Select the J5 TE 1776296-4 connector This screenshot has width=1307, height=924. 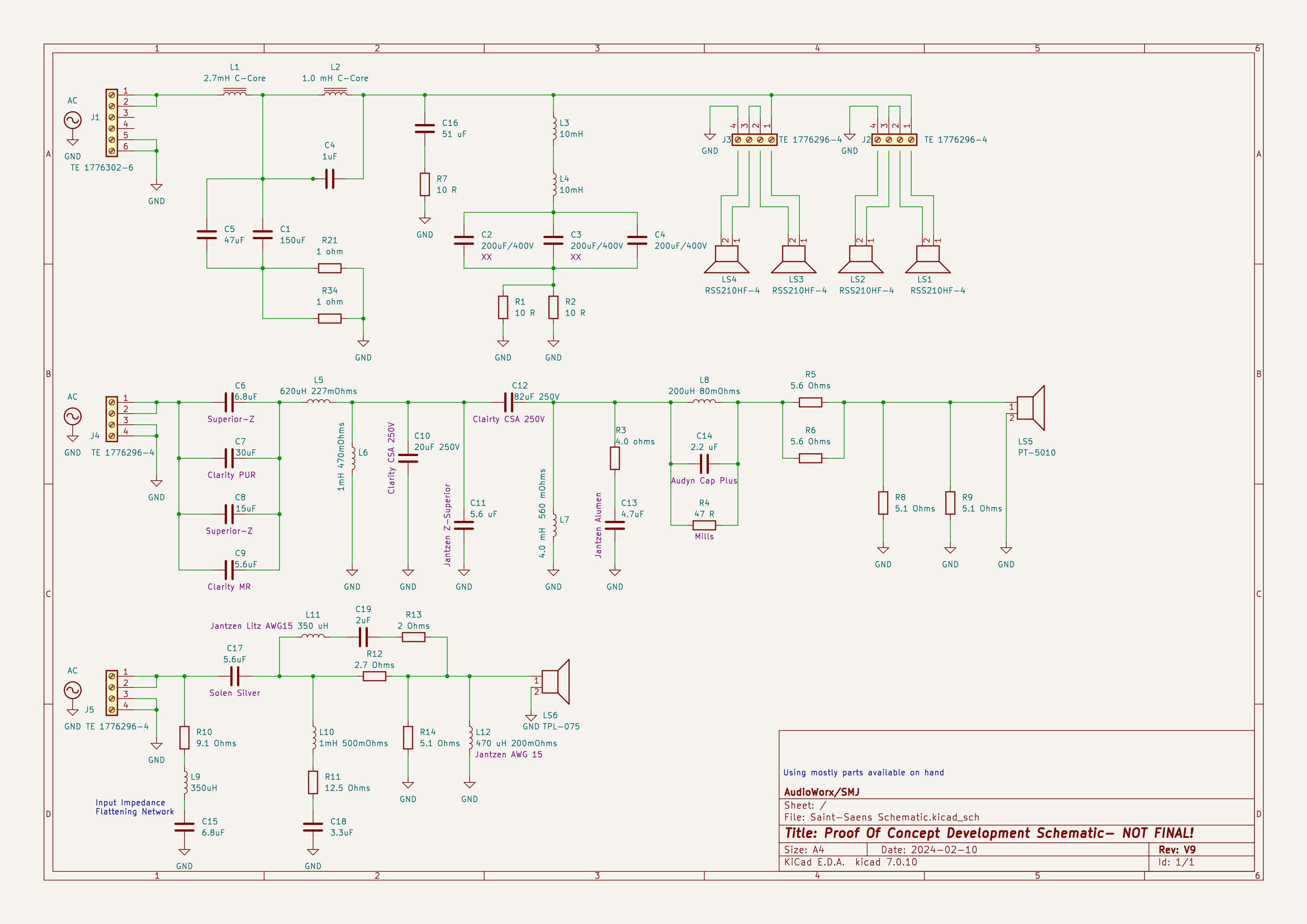(x=111, y=693)
